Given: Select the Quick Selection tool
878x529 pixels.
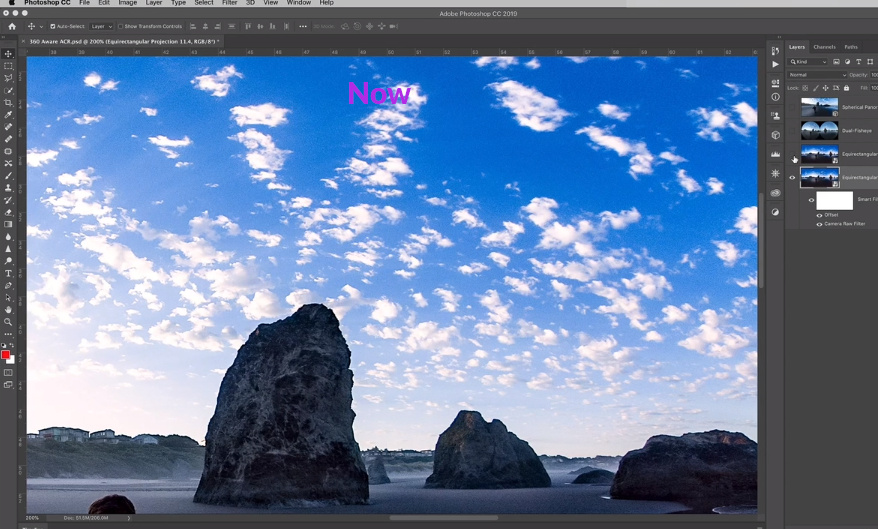Looking at the screenshot, I should [8, 91].
